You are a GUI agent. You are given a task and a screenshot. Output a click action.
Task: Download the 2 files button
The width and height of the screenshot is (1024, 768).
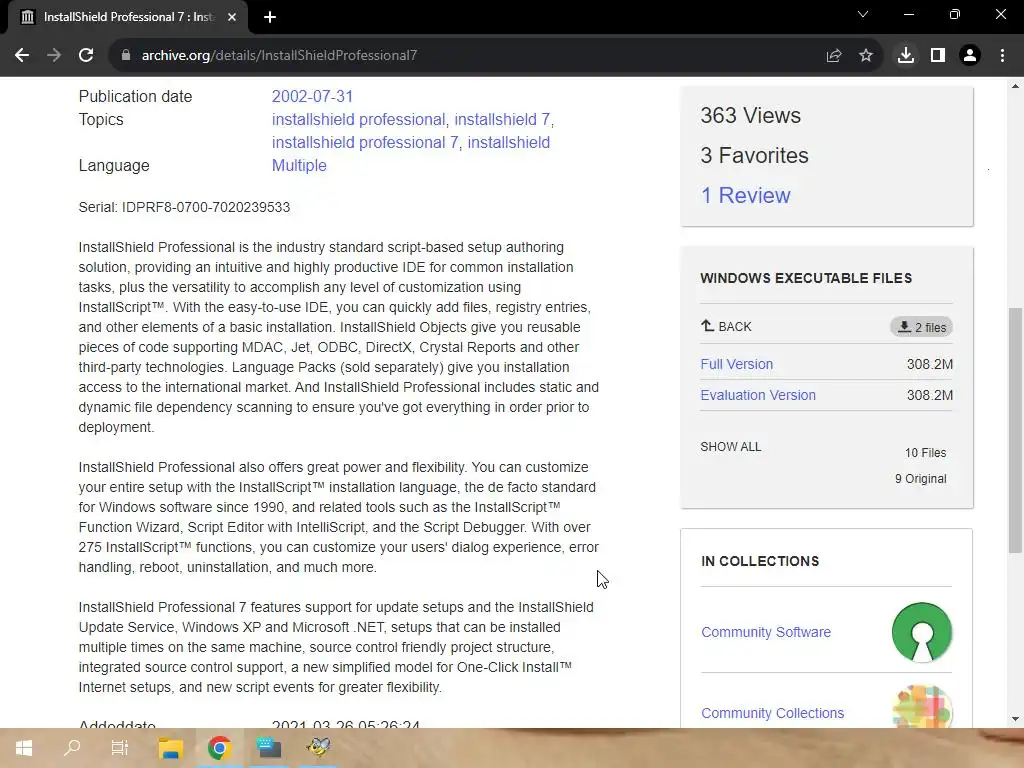pos(921,327)
